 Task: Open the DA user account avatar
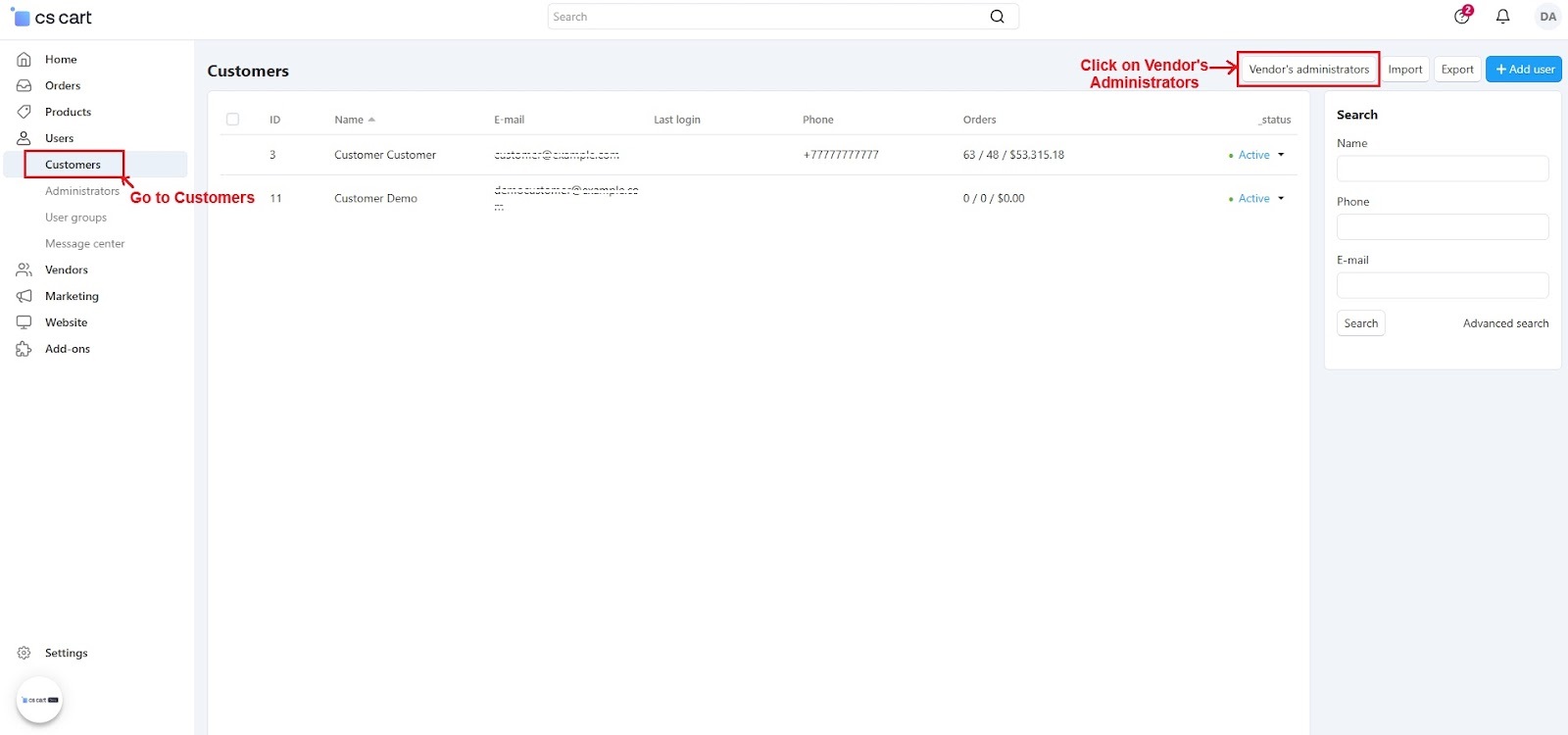[1547, 17]
